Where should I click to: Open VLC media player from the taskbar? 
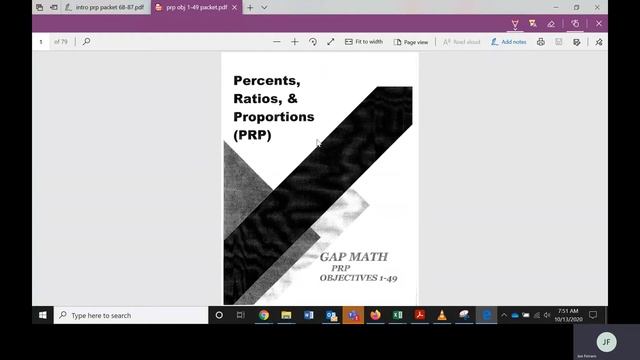(442, 315)
